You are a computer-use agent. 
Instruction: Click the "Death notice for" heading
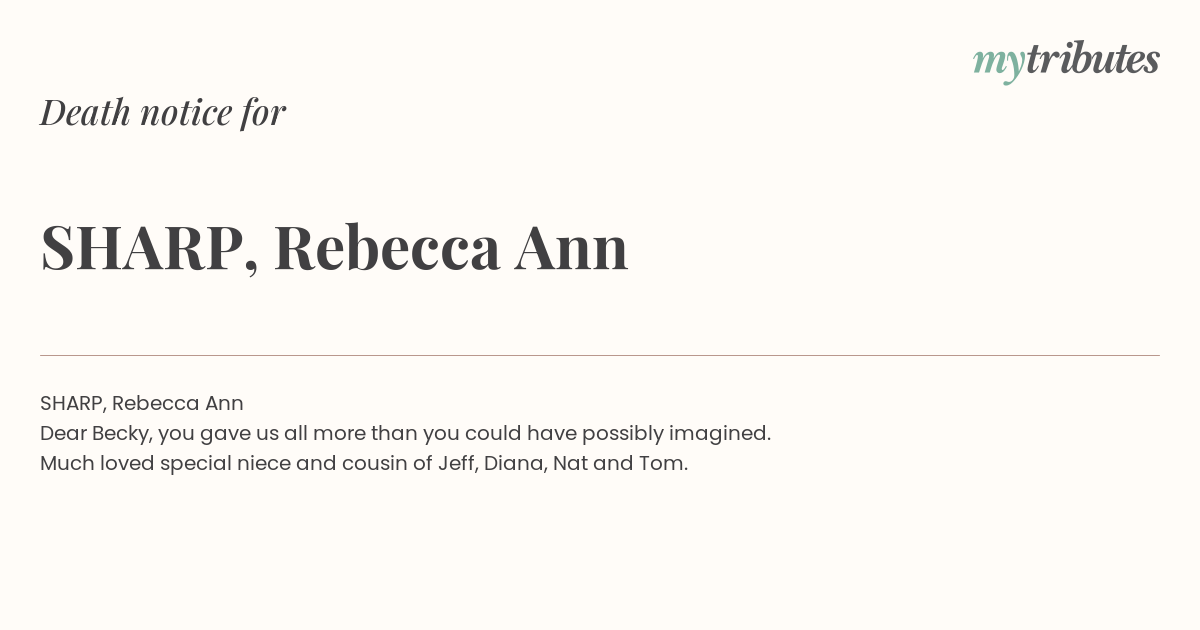pyautogui.click(x=163, y=112)
